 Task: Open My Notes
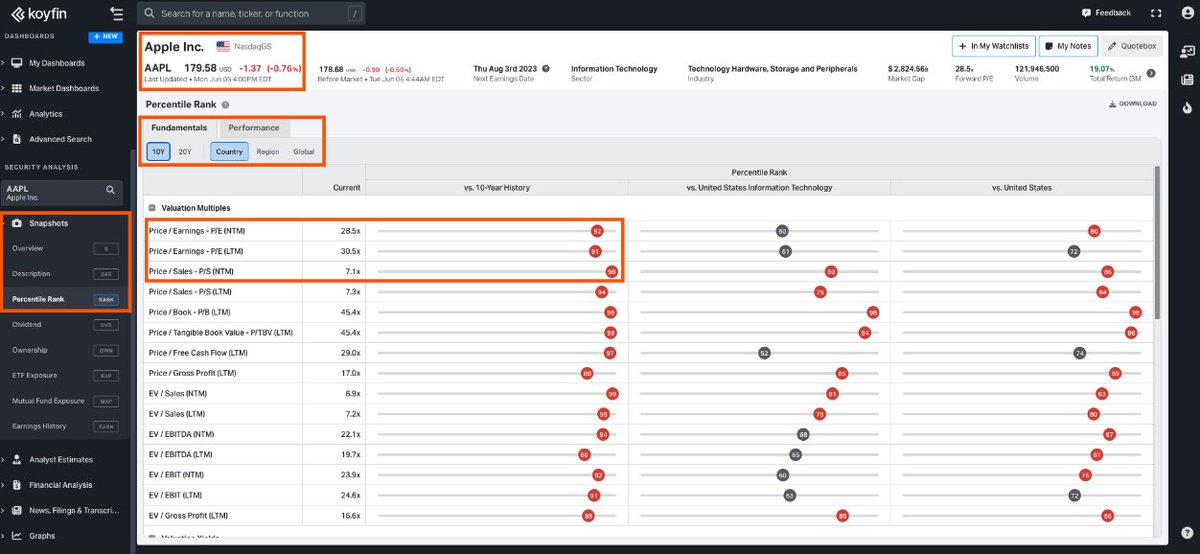point(1069,46)
